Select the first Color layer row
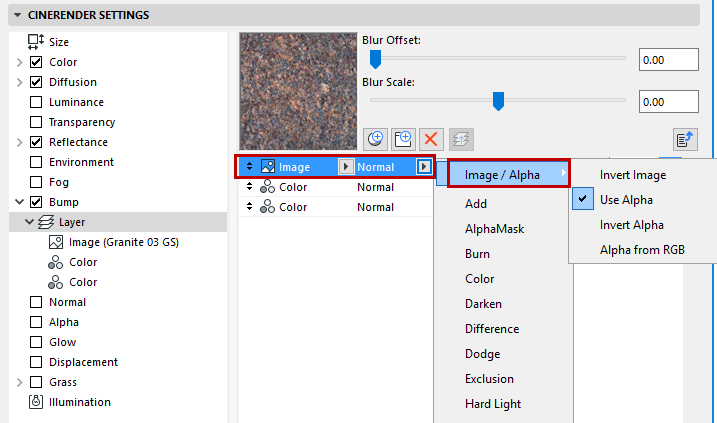The image size is (717, 423). point(335,187)
